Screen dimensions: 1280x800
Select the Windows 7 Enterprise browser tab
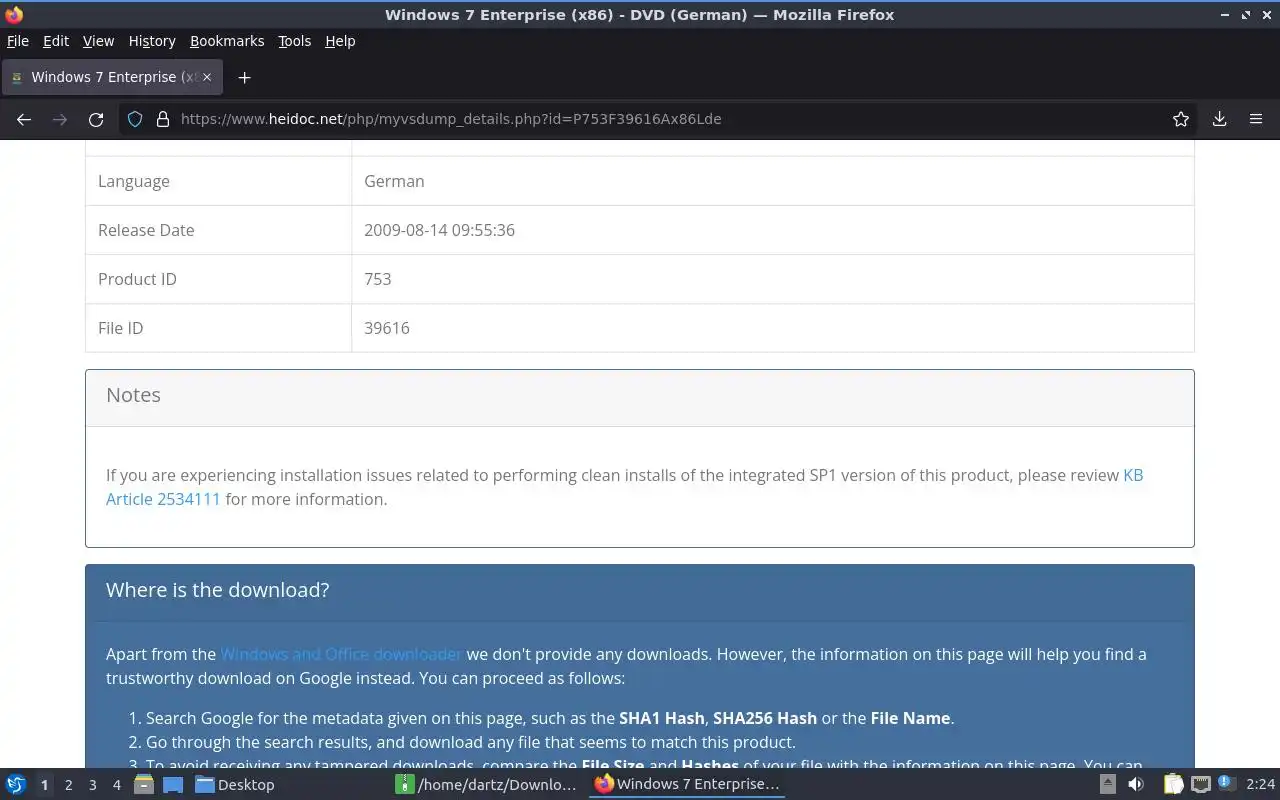[112, 77]
